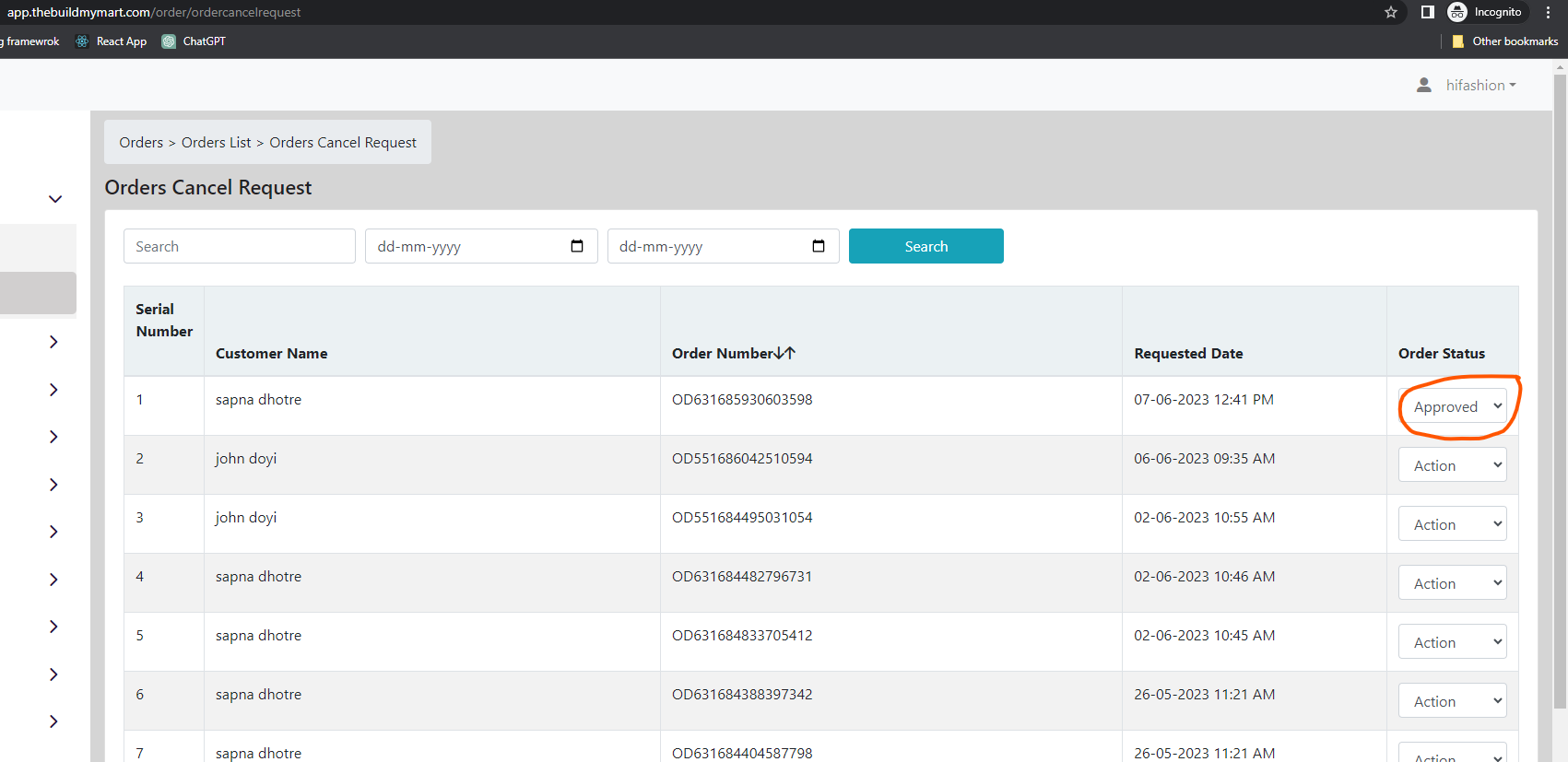Screen dimensions: 1568x762
Task: Open calendar picker in the first date field
Action: point(577,246)
